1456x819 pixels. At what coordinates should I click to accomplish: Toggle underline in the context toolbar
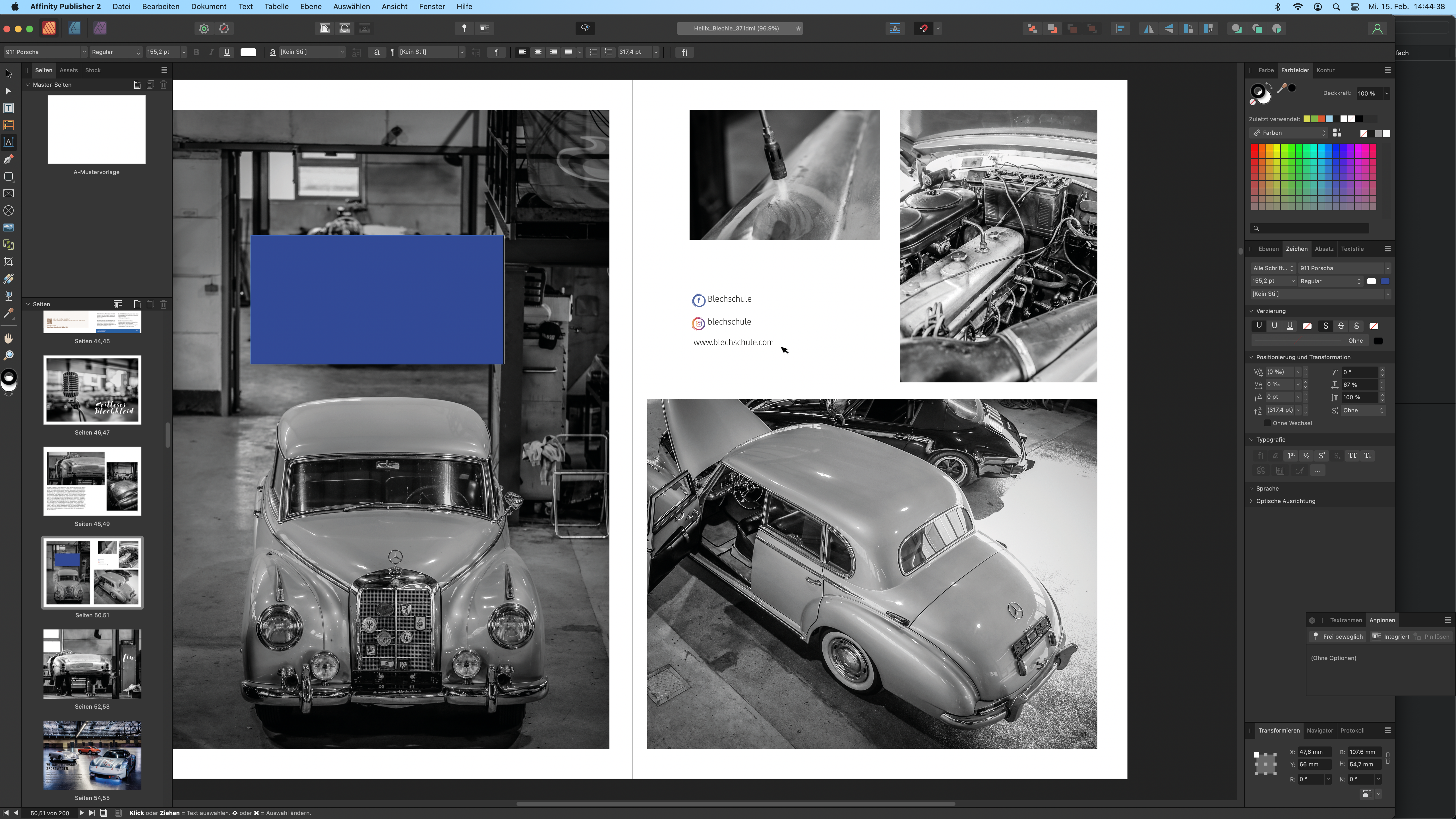[227, 52]
